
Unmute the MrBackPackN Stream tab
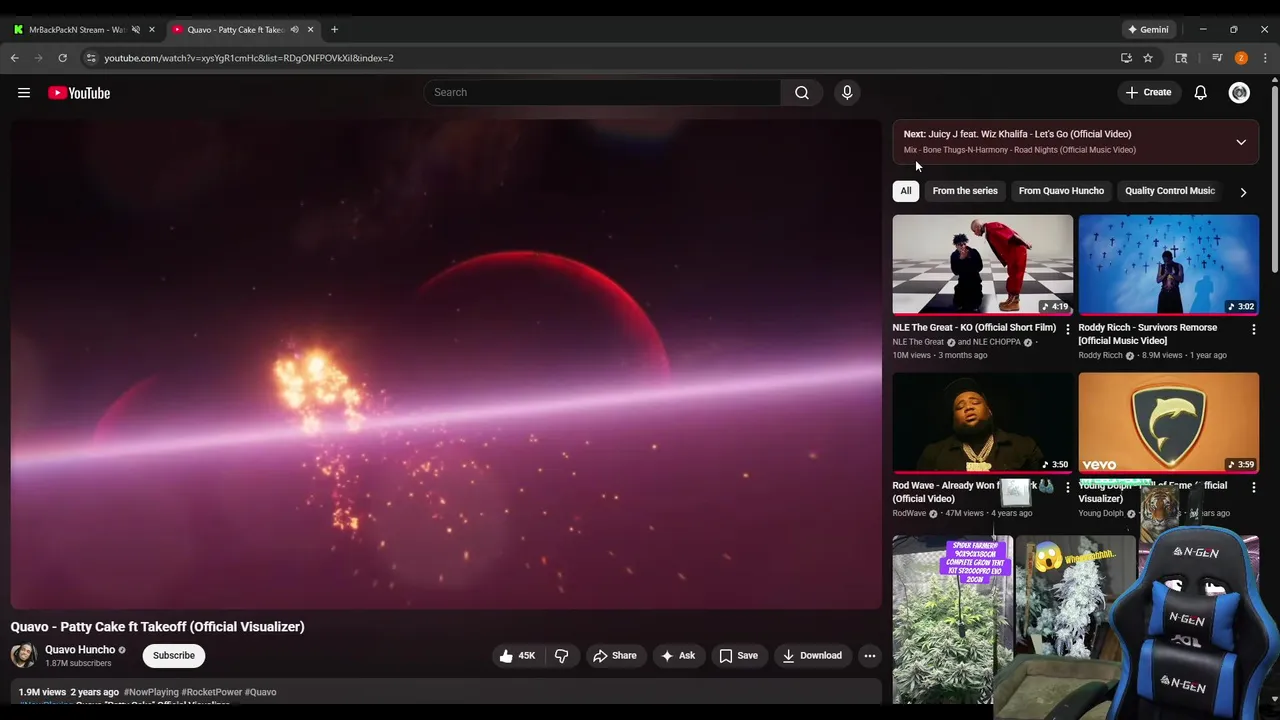[x=136, y=30]
